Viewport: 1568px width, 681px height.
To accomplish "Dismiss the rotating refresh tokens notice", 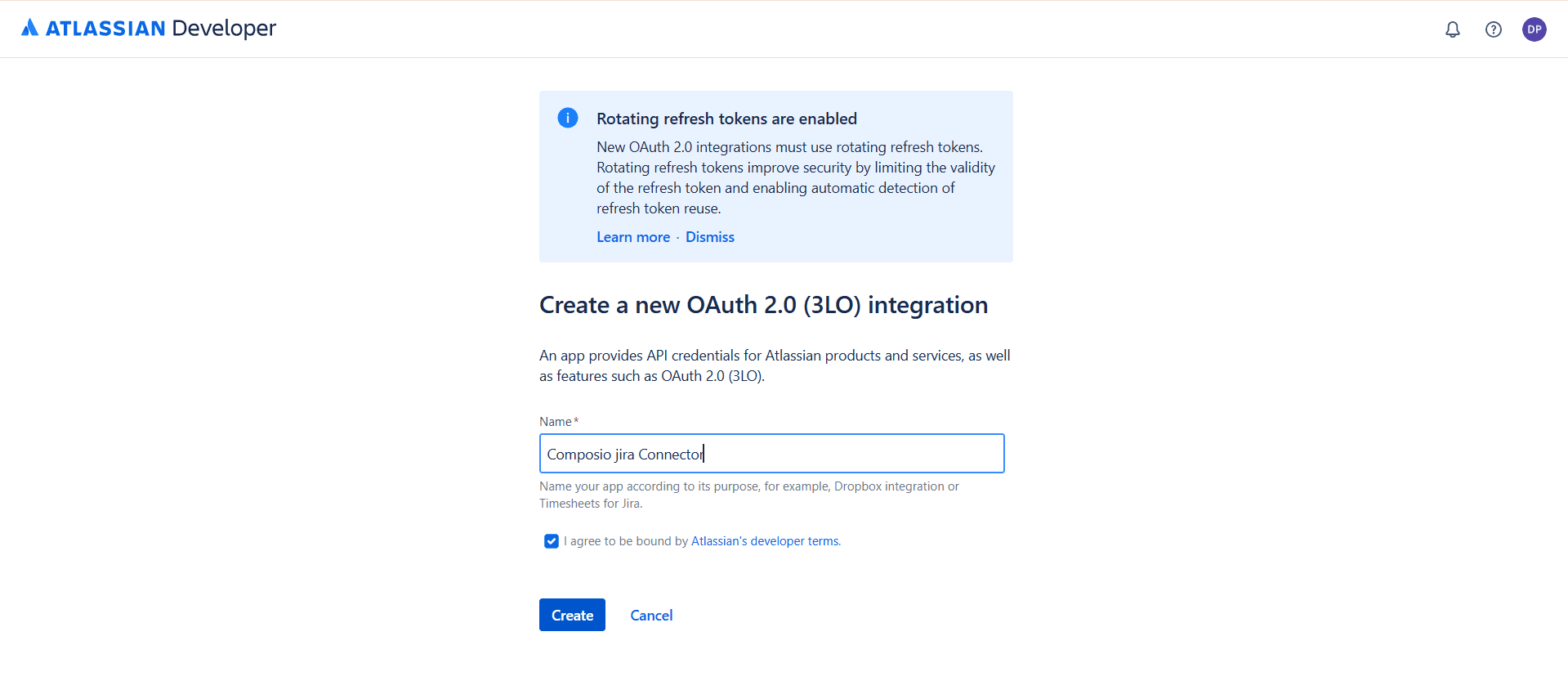I will tap(710, 237).
